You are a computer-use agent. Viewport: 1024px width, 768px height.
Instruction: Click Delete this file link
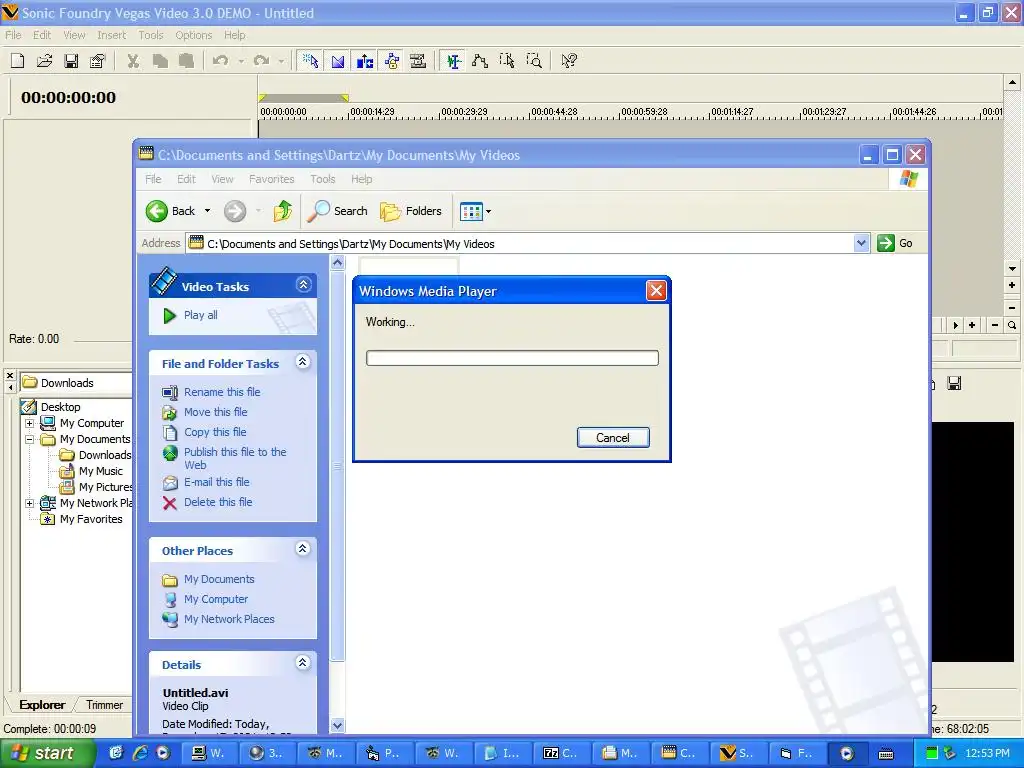coord(218,502)
